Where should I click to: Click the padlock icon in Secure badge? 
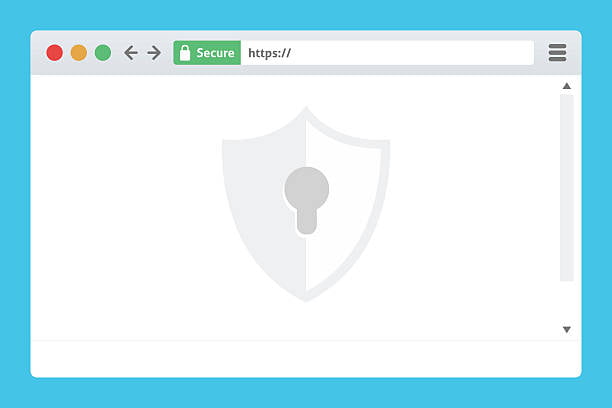[x=185, y=53]
